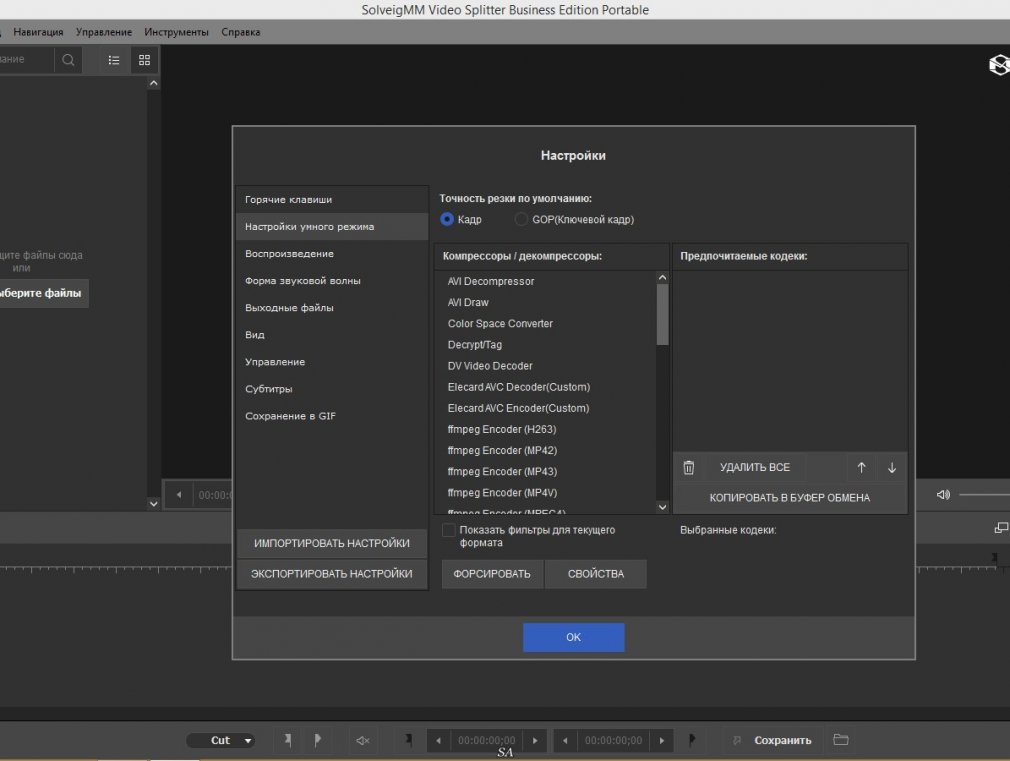Open the Навигация menu
The height and width of the screenshot is (761, 1010).
pos(38,32)
